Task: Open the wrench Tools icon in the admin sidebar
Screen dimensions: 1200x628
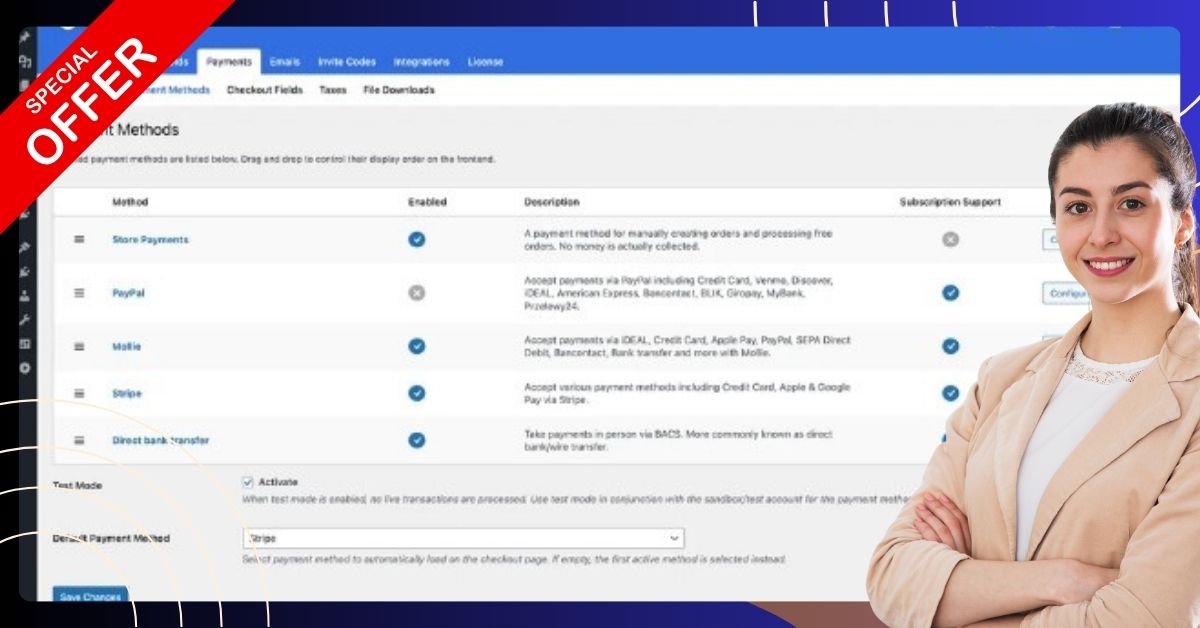Action: click(25, 320)
